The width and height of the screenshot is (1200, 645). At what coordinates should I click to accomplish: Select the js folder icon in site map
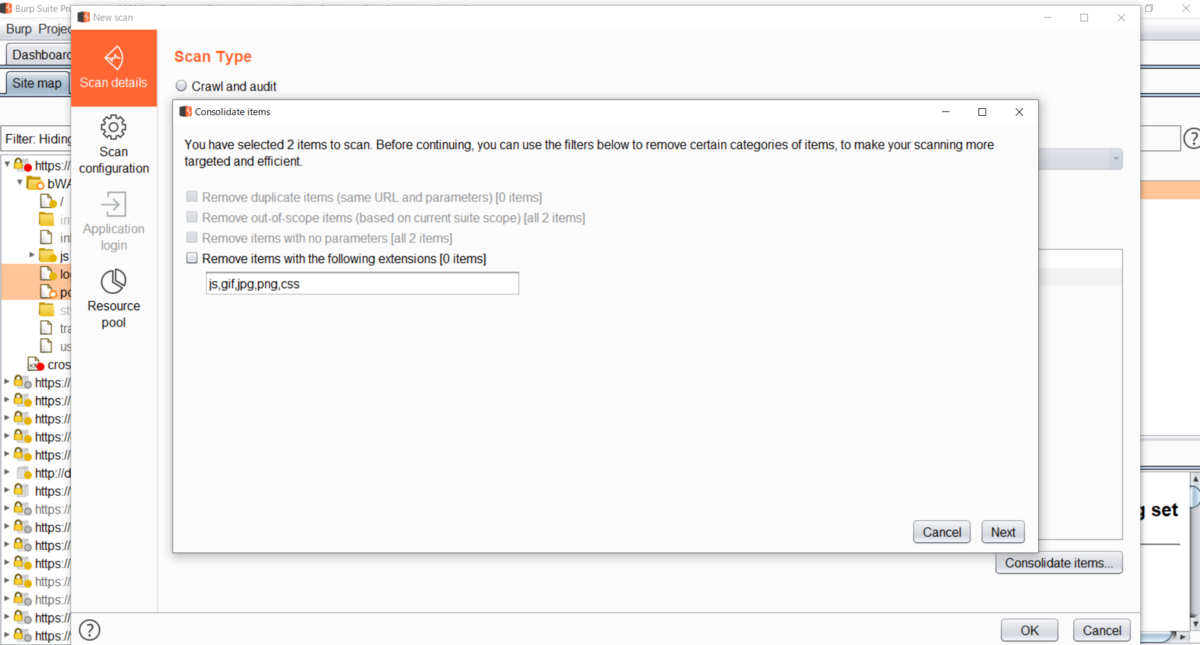47,256
